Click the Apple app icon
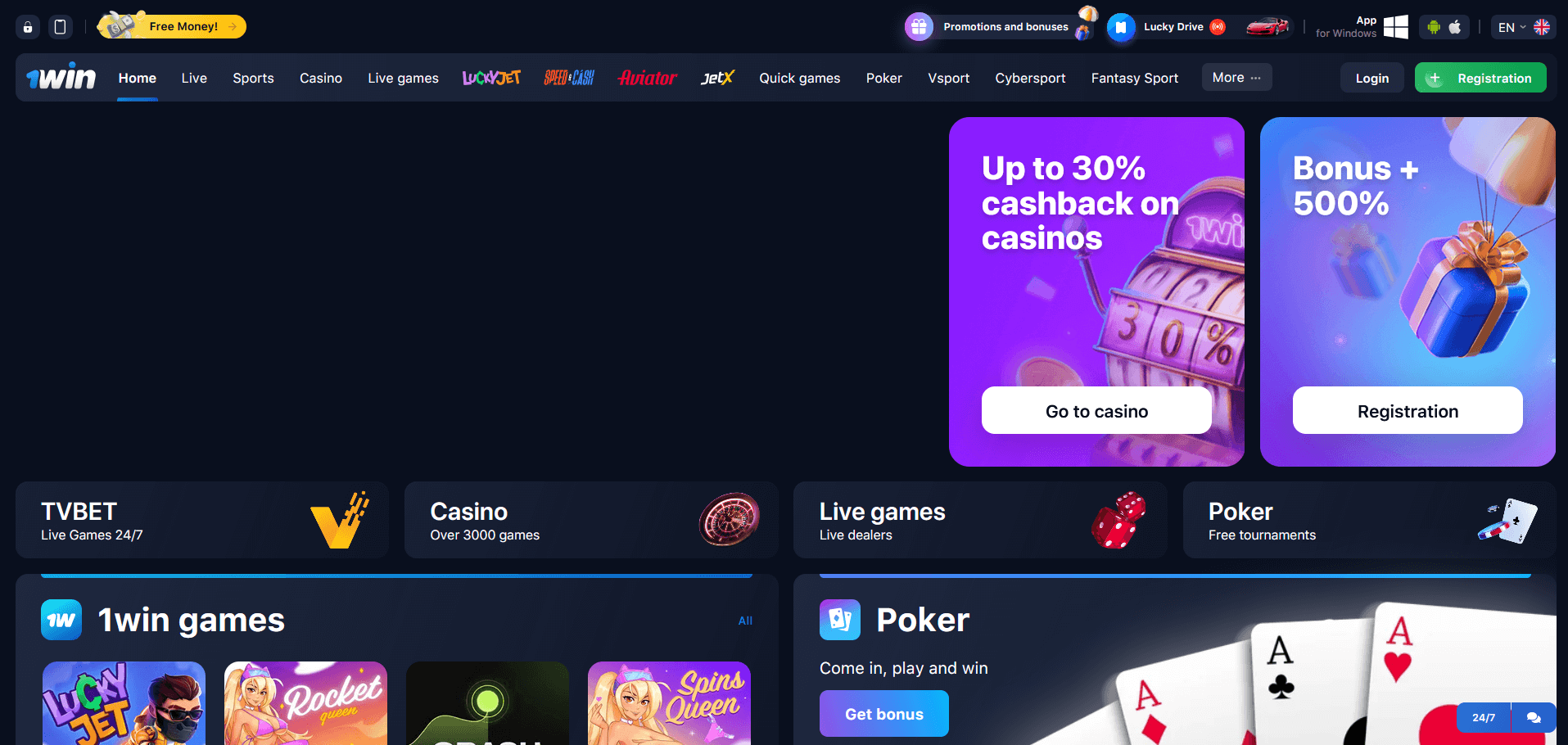Viewport: 1568px width, 745px height. pos(1455,27)
